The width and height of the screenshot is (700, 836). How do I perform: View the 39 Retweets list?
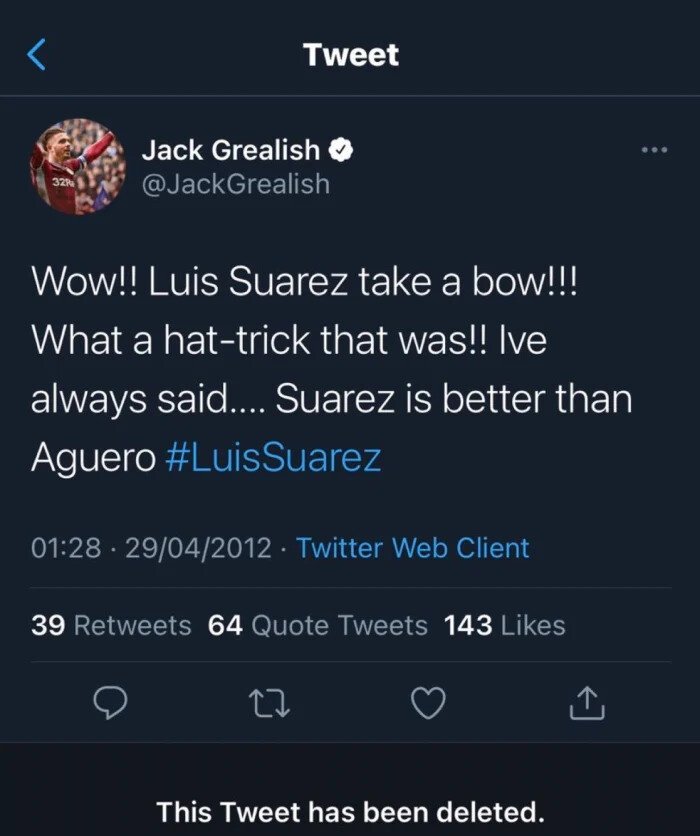[x=111, y=626]
